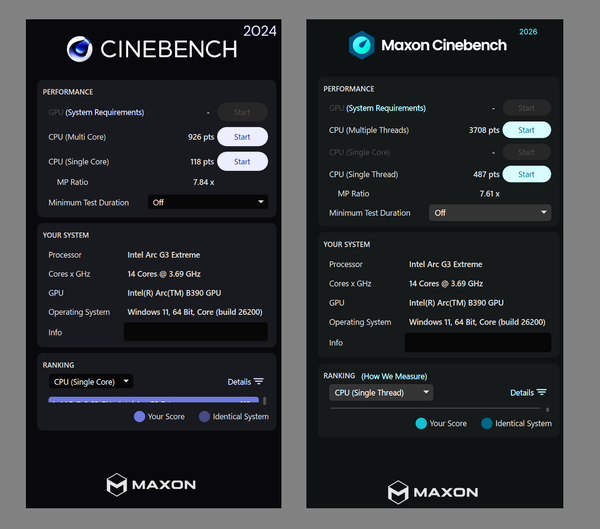
Task: Click the disabled GPU Start button in Cinebench 2024
Action: pyautogui.click(x=242, y=112)
